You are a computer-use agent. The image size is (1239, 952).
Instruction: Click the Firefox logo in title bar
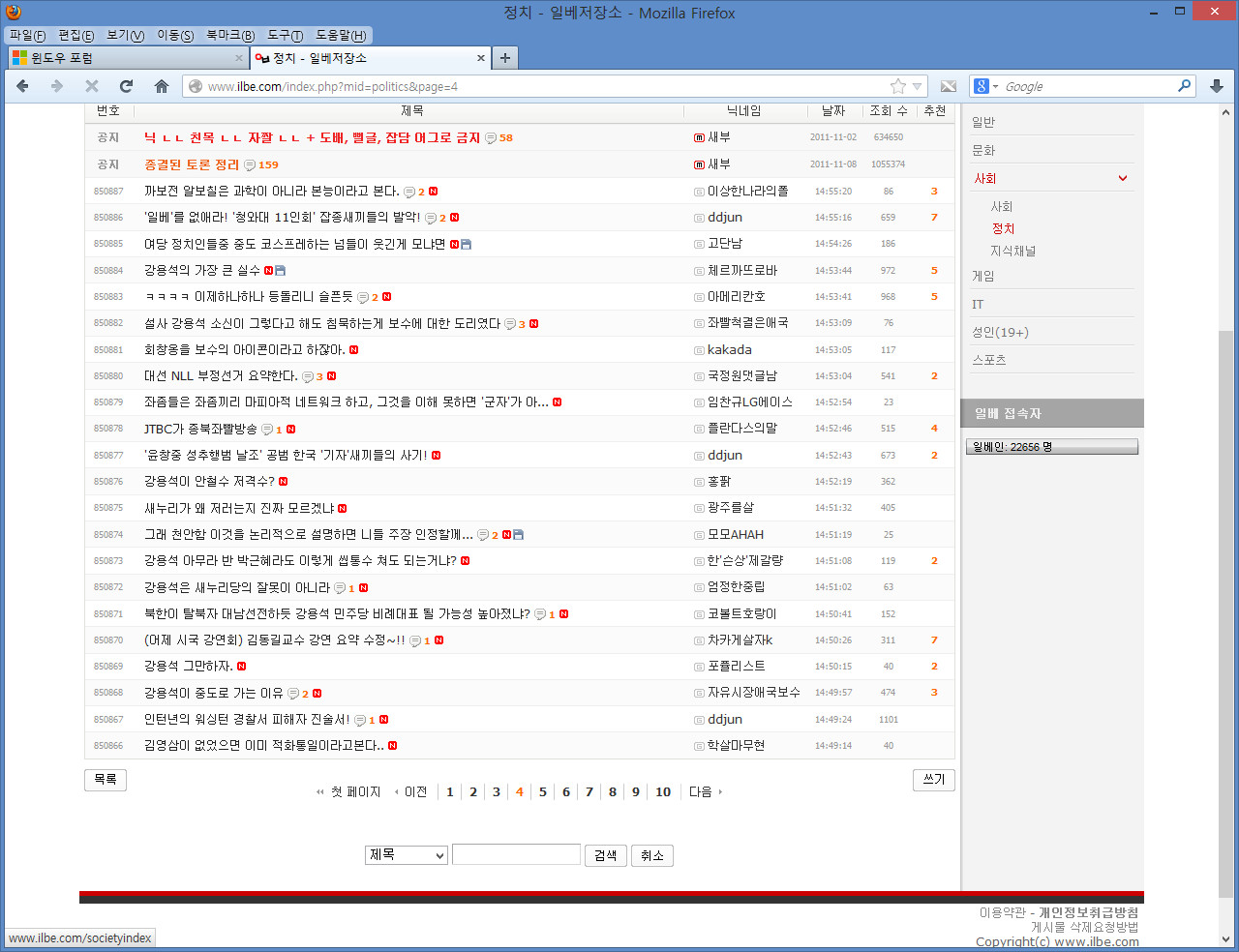[x=13, y=12]
